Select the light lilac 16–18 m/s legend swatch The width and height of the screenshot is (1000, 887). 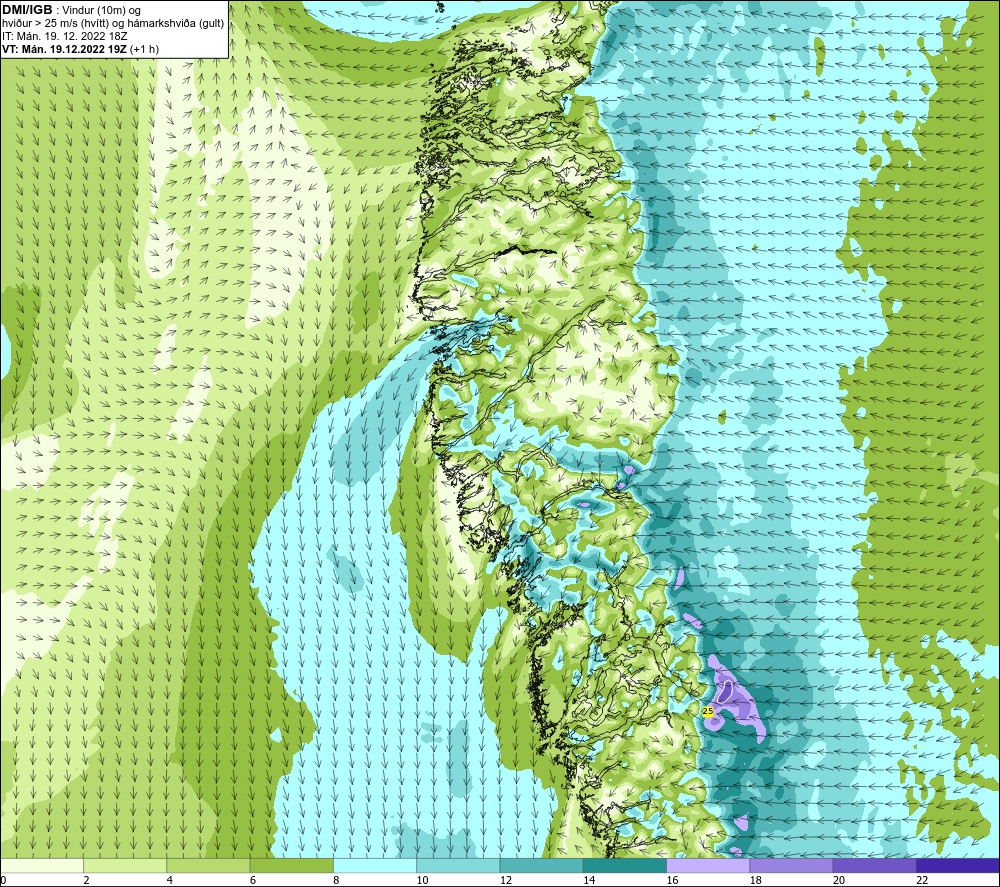click(708, 865)
